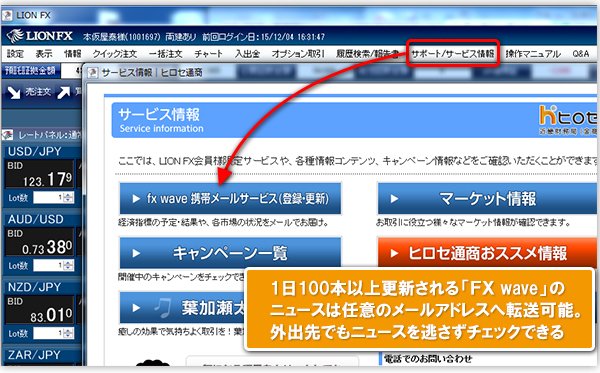Click the sell order down-arrow icon
600x373 pixels.
tap(14, 92)
